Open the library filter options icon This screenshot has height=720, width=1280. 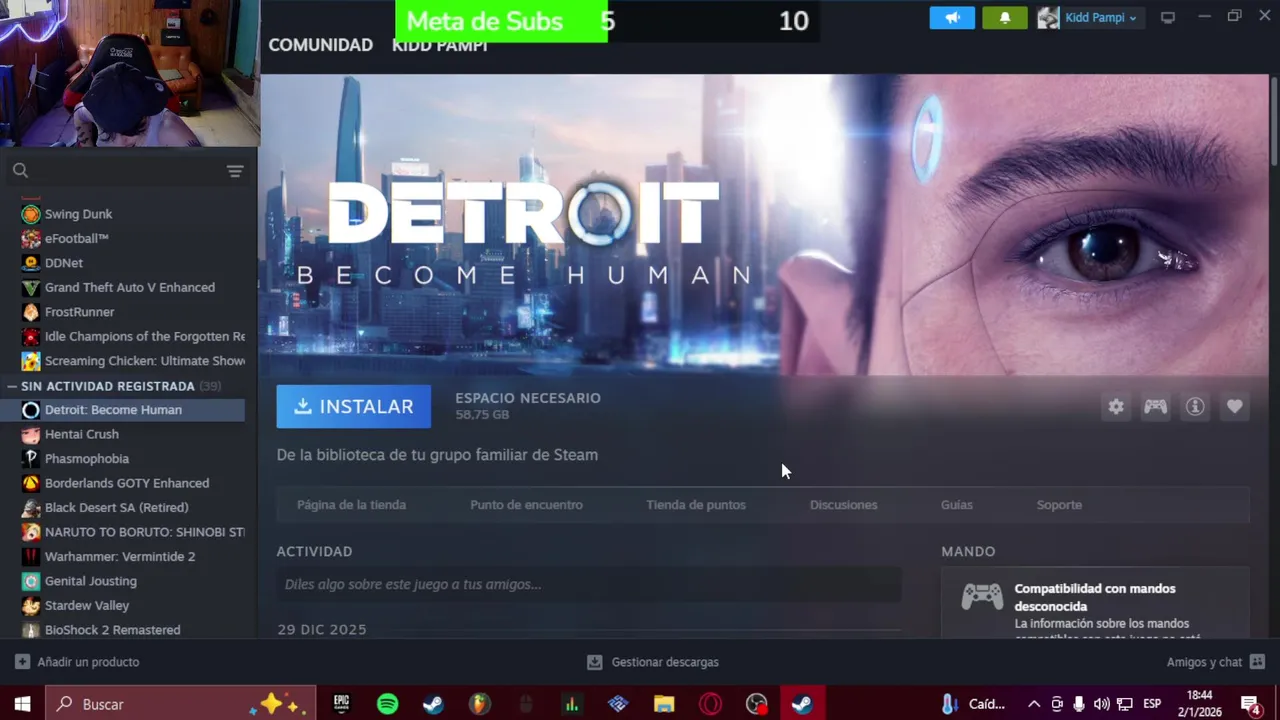click(235, 171)
